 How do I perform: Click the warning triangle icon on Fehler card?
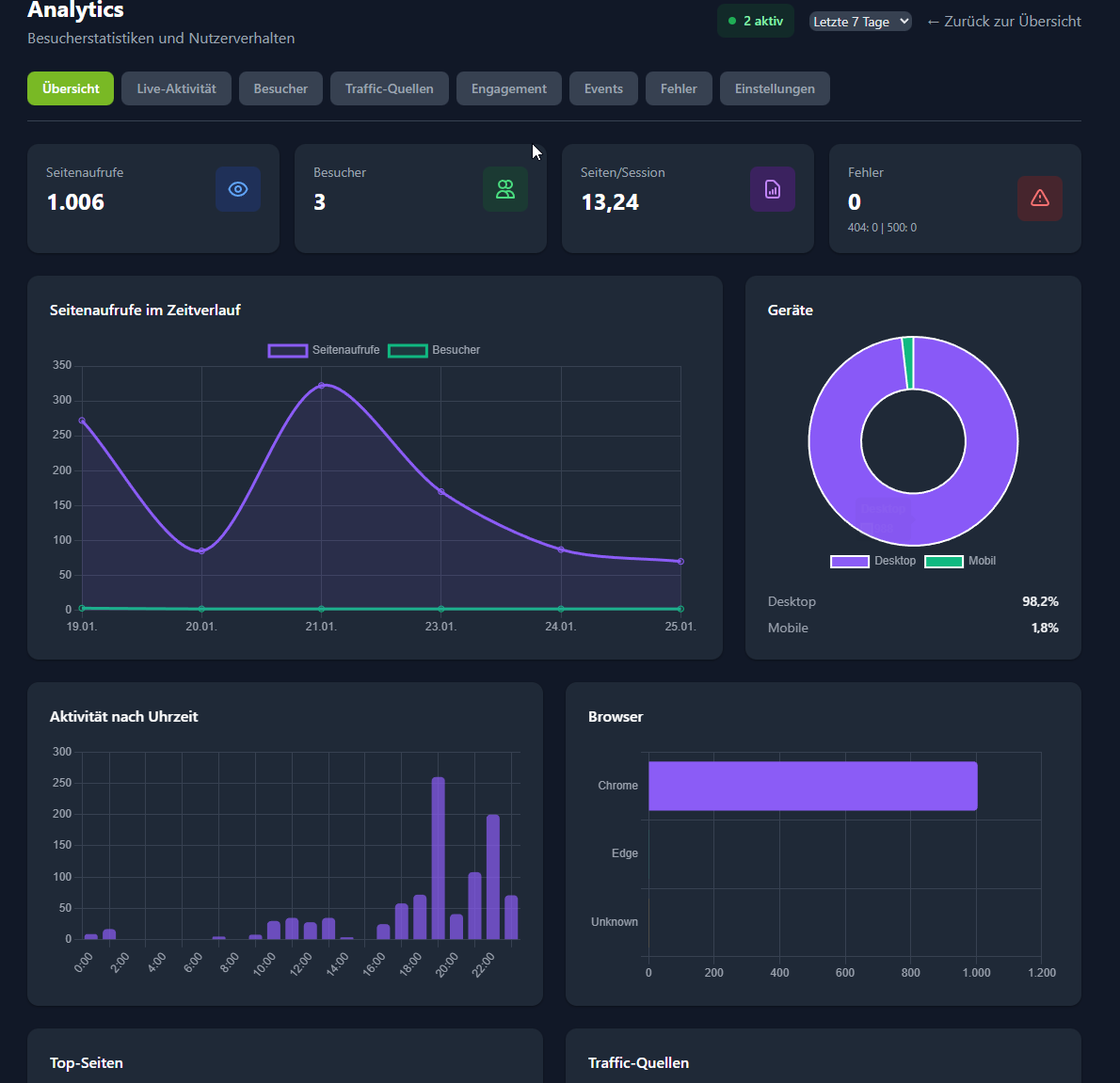(1040, 198)
